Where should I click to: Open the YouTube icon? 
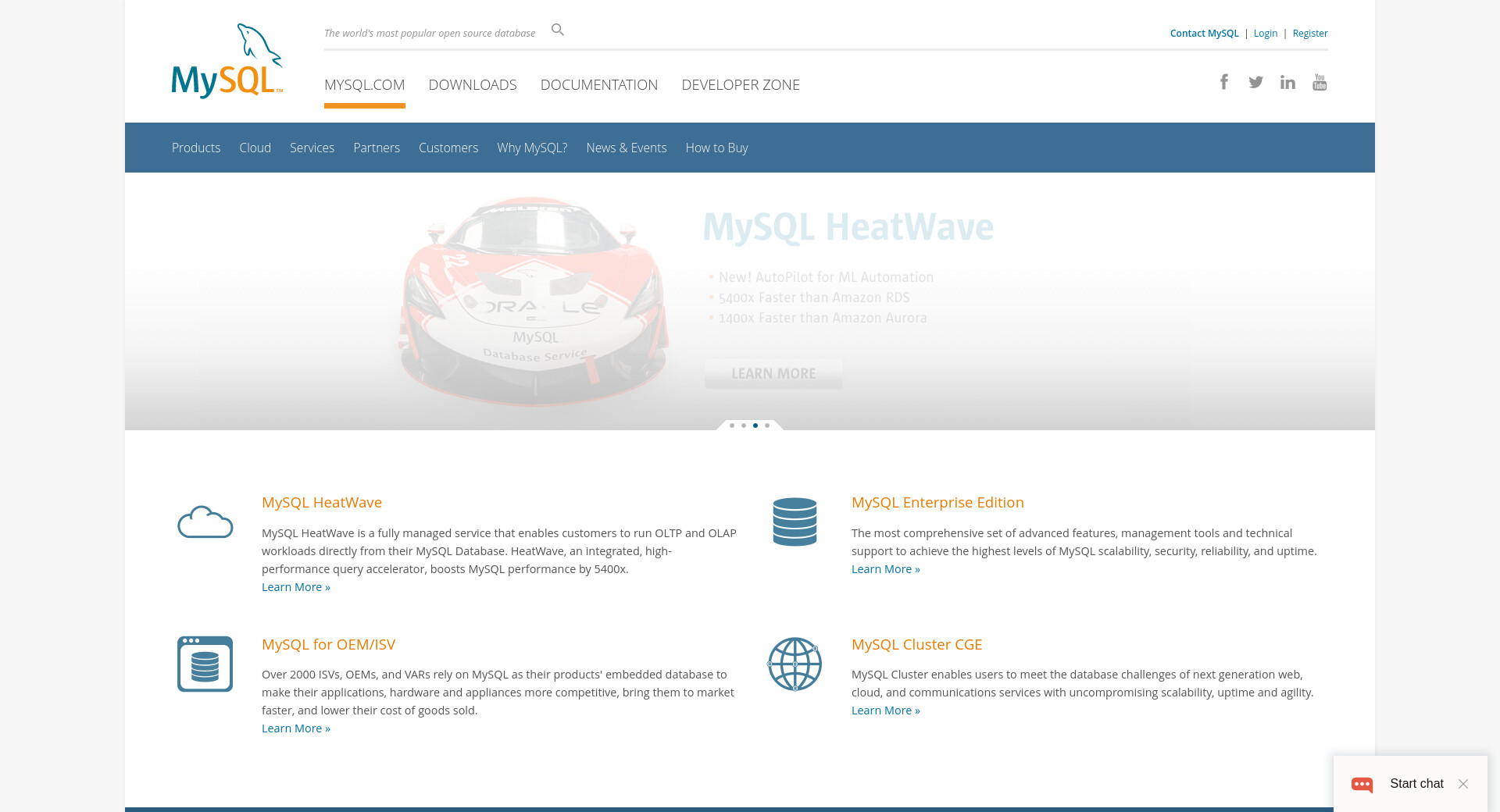[1320, 82]
